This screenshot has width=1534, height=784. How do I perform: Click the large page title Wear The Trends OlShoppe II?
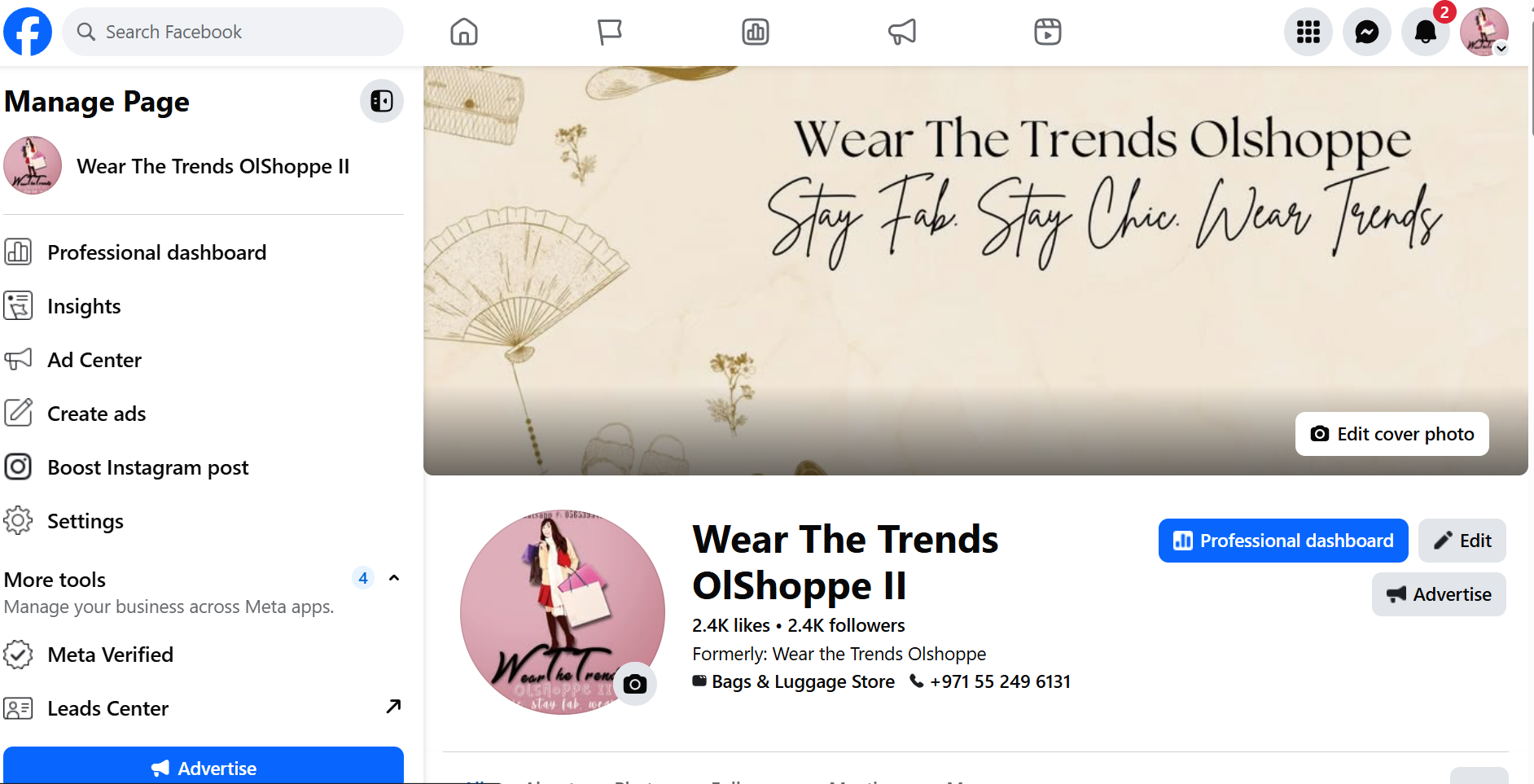(x=845, y=563)
